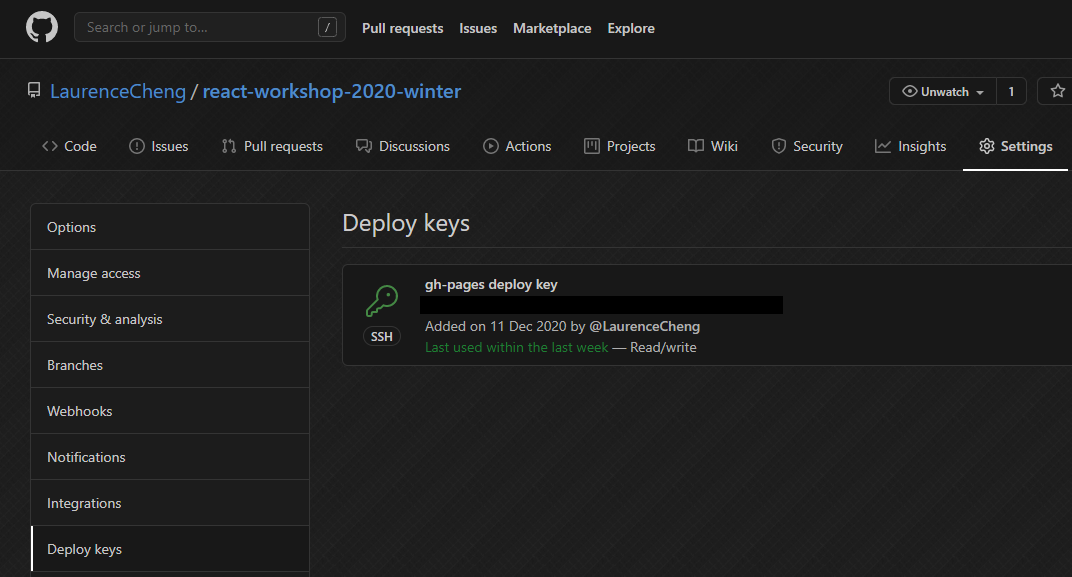This screenshot has width=1072, height=577.
Task: Click the Added on 11 Dec 2020 text
Action: click(496, 326)
